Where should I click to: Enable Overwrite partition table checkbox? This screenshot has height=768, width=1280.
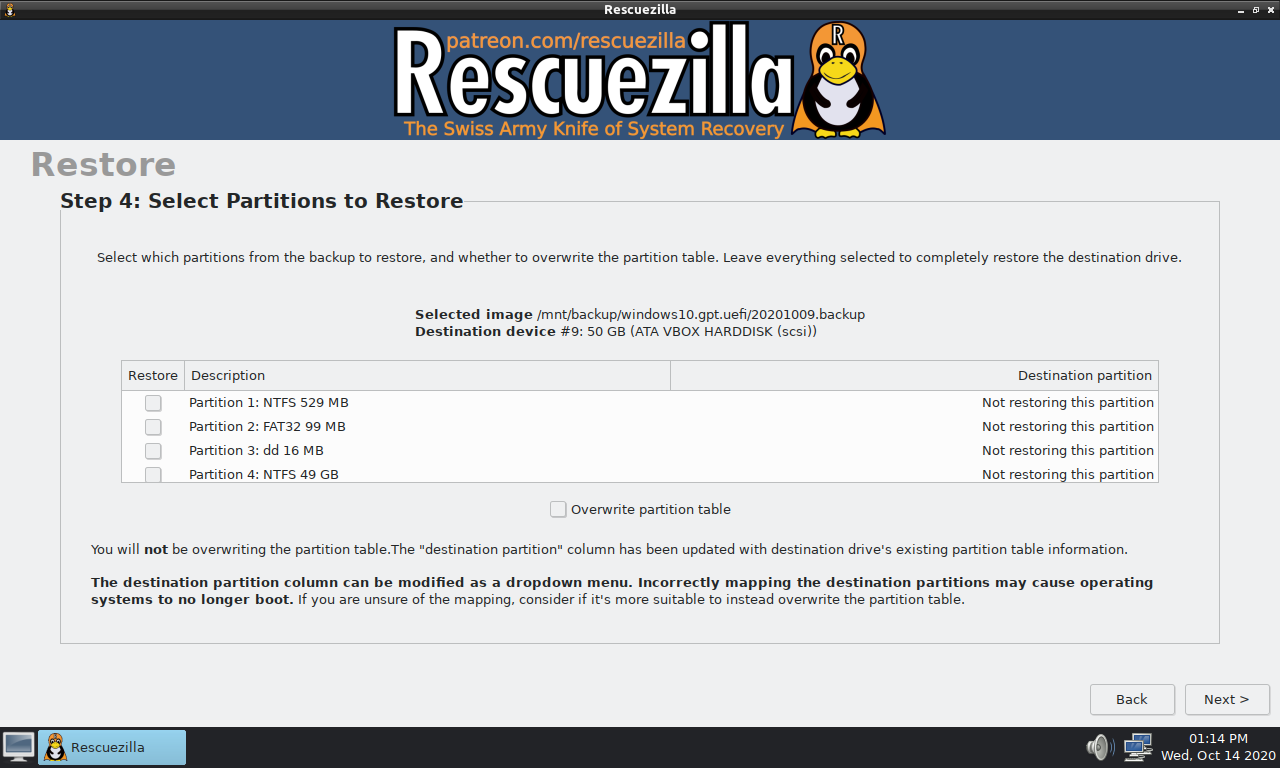click(x=558, y=509)
